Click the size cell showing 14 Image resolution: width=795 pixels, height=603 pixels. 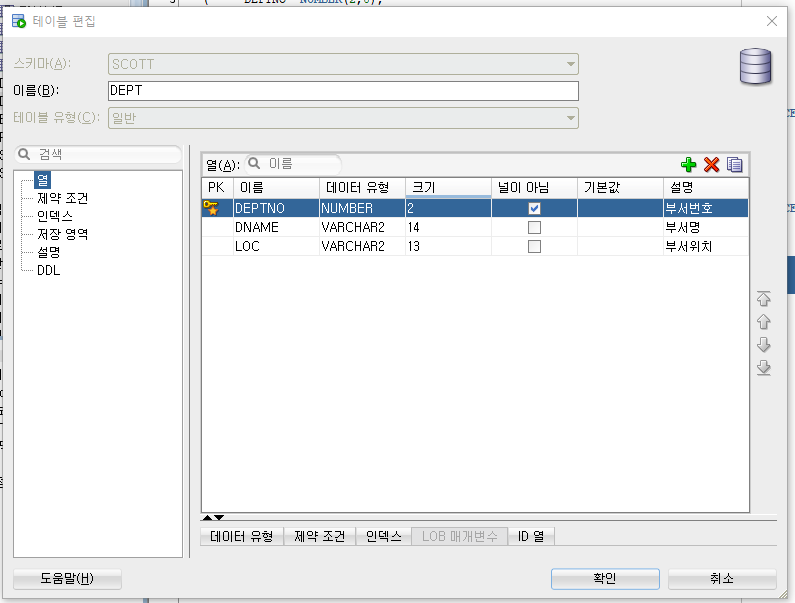(x=448, y=227)
